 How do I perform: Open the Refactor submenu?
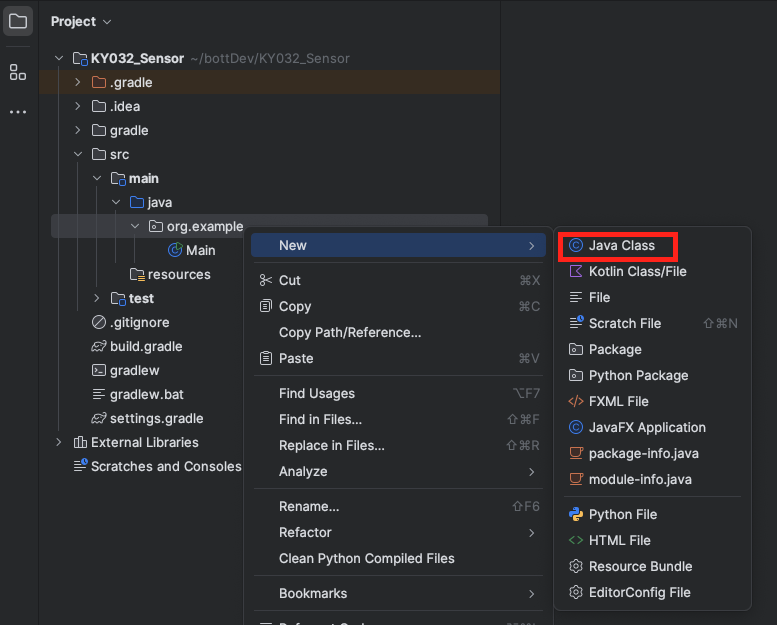click(x=398, y=532)
